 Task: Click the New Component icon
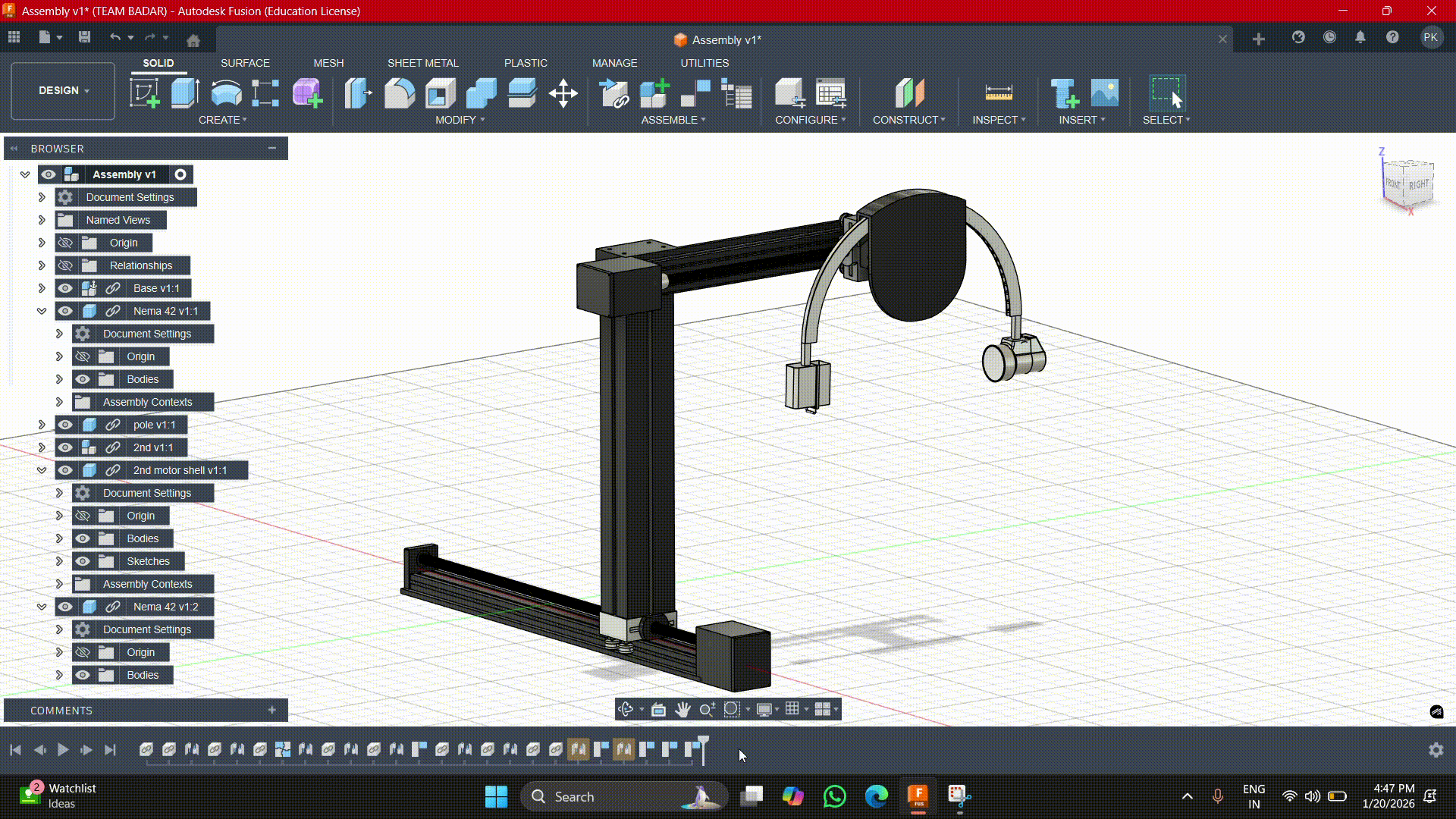point(654,93)
